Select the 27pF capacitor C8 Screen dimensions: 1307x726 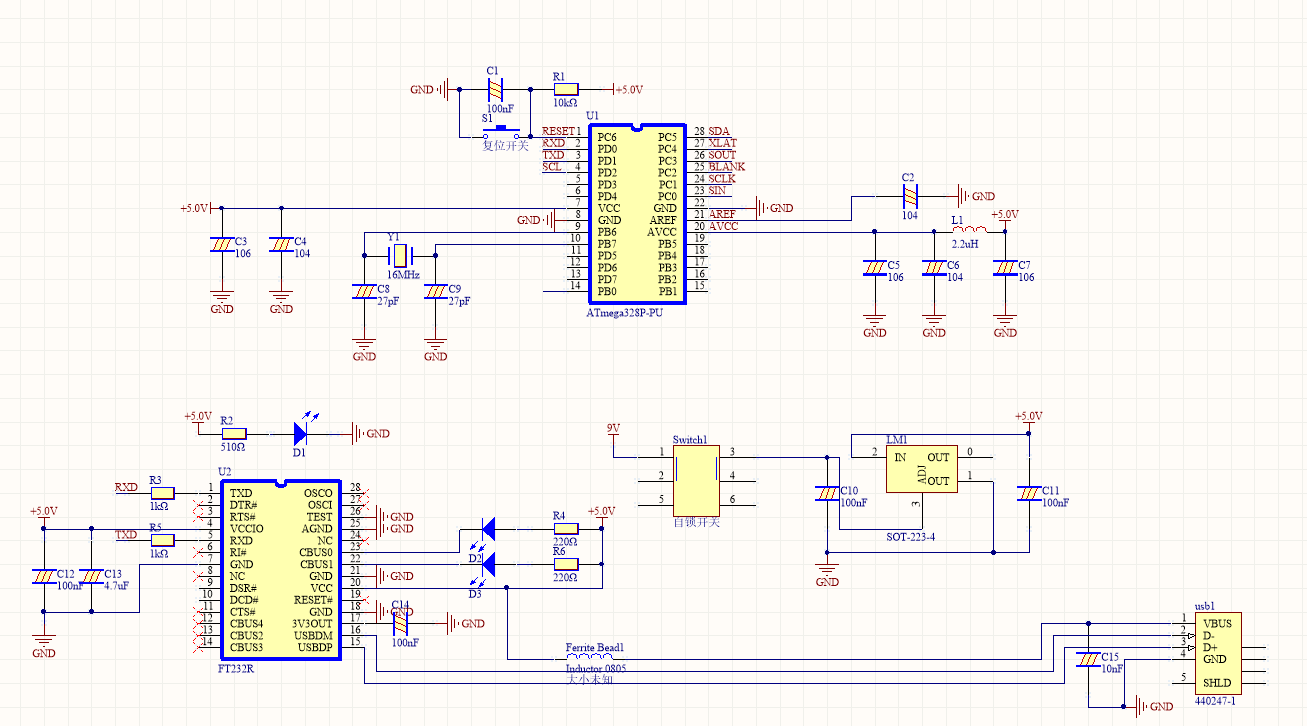tap(365, 291)
